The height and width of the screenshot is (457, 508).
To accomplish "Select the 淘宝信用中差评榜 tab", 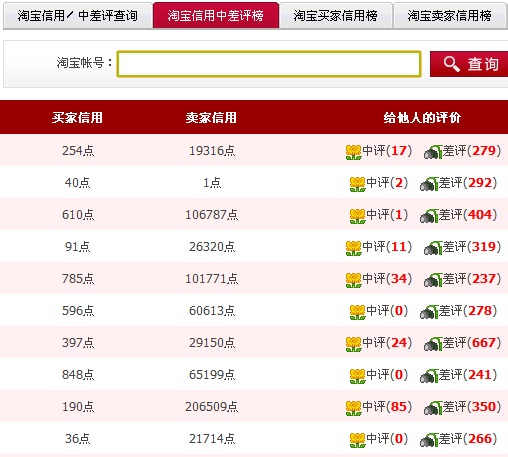I will (x=216, y=15).
